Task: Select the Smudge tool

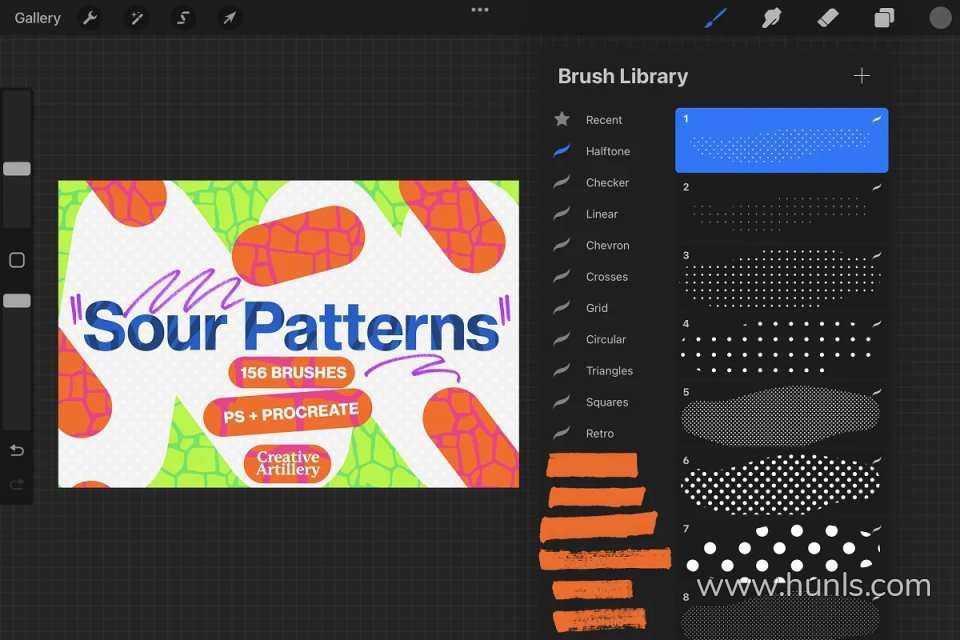Action: pyautogui.click(x=771, y=18)
